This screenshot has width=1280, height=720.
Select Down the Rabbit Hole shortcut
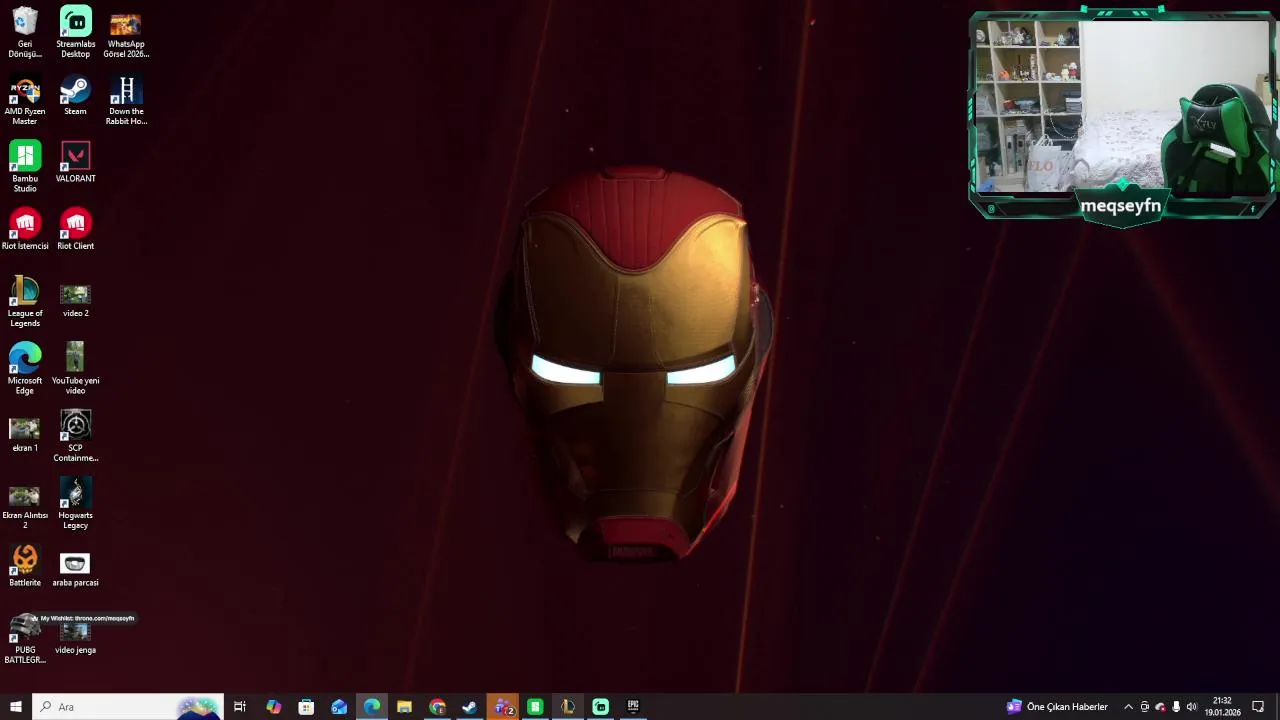coord(125,100)
